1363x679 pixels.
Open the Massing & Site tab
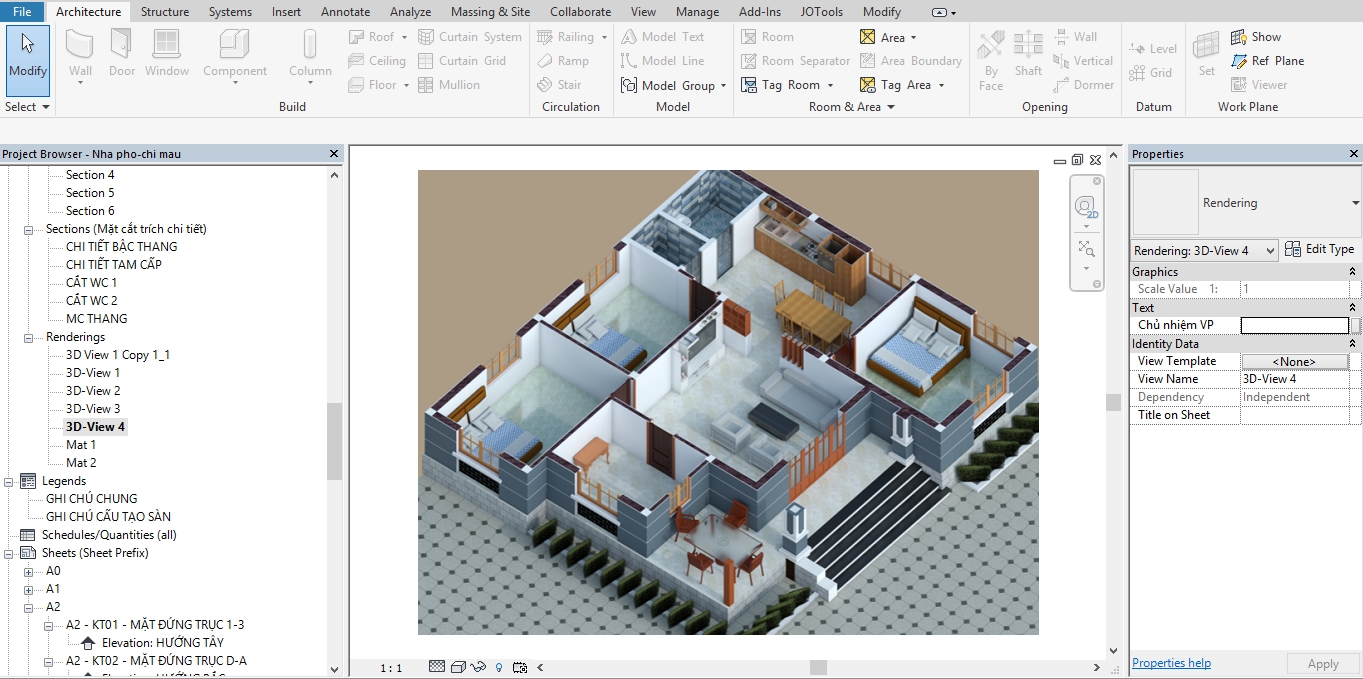[x=490, y=12]
